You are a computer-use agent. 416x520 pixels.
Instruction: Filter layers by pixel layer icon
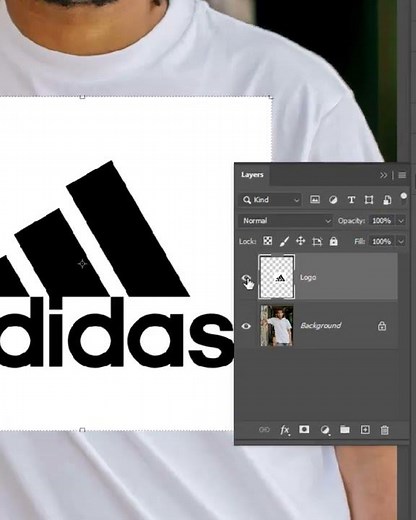pos(315,200)
